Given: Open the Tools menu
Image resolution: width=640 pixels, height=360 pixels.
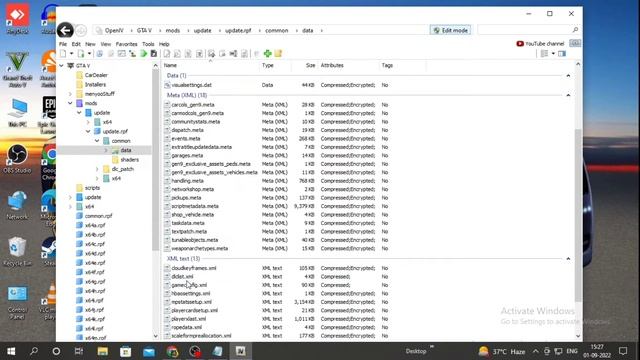Looking at the screenshot, I should click(x=148, y=44).
